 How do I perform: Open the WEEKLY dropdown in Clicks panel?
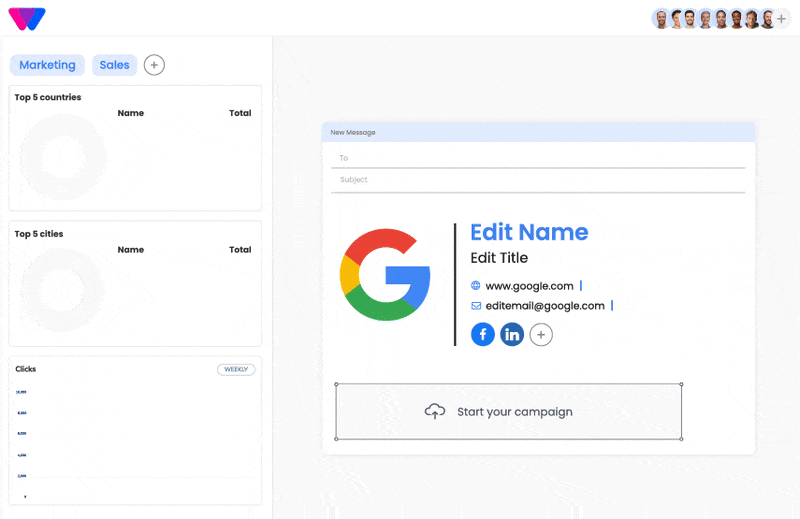[236, 369]
